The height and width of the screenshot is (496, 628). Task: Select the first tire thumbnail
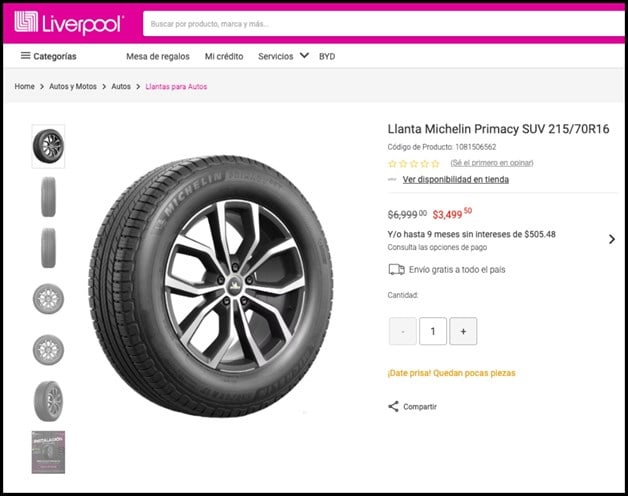[x=48, y=146]
